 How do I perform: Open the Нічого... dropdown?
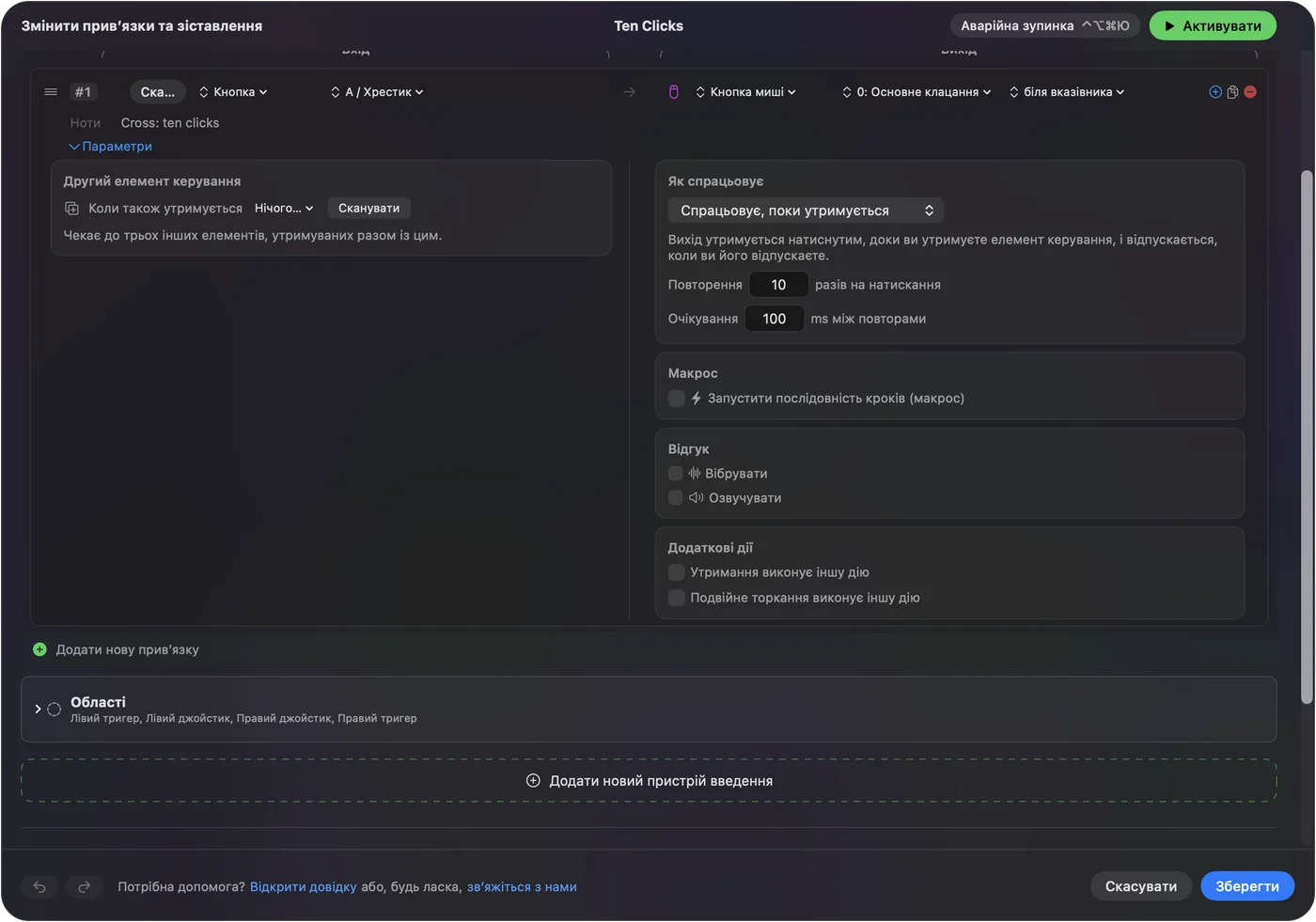[x=284, y=209]
